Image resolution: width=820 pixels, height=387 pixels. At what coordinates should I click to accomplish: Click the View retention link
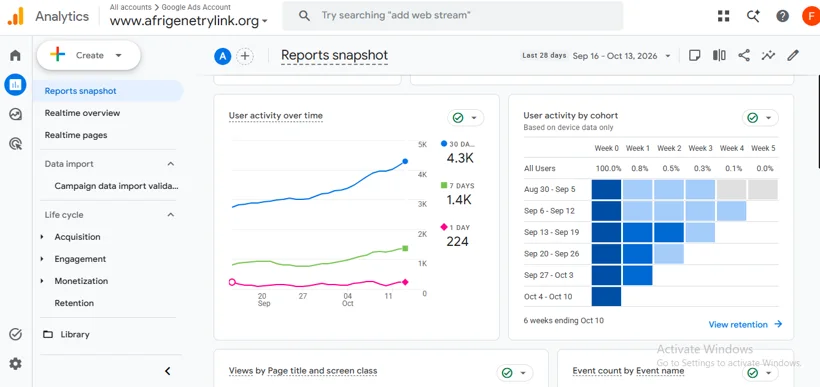(x=738, y=324)
